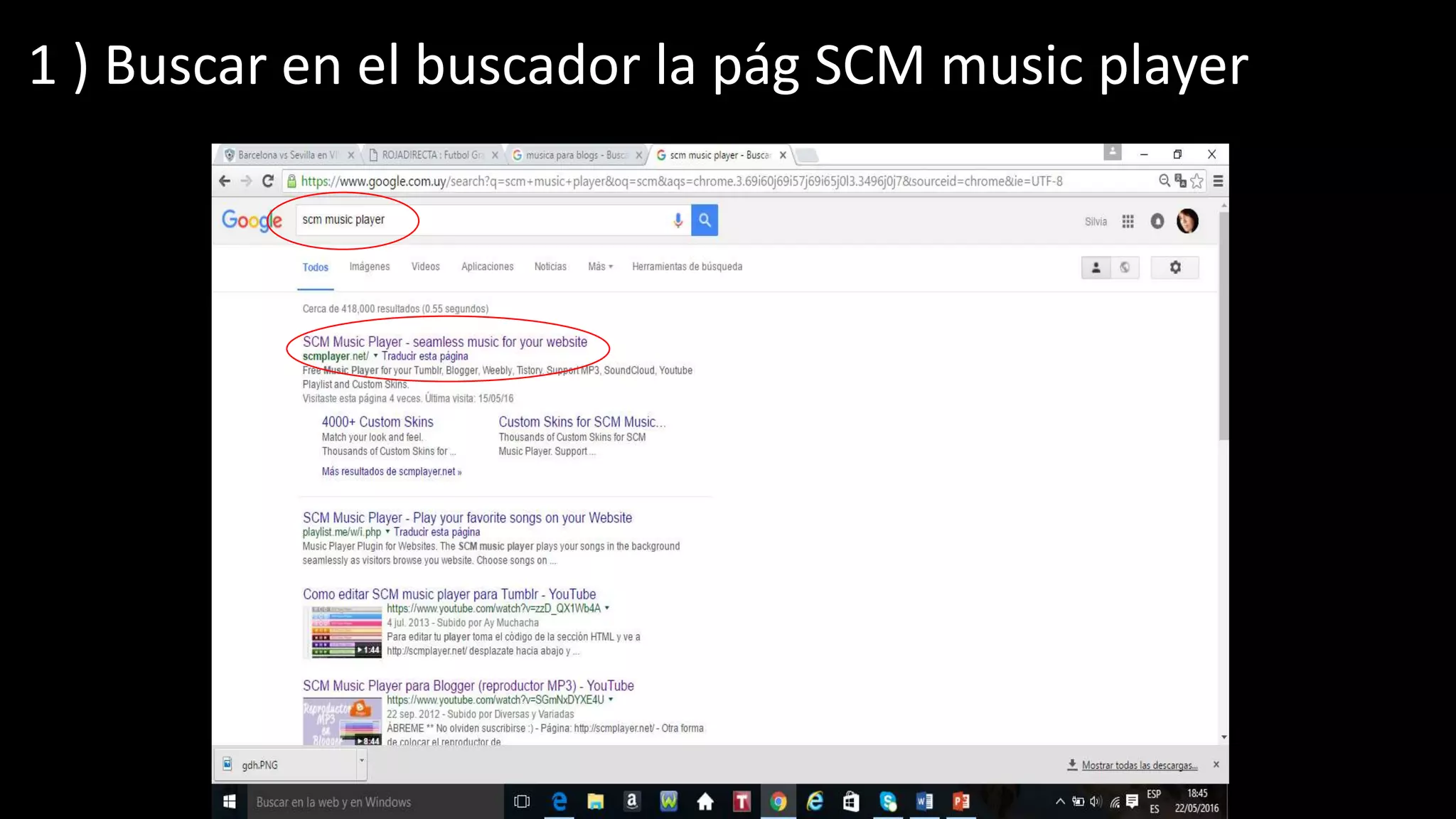The height and width of the screenshot is (819, 1456).
Task: Switch to private results person toggle
Action: [x=1096, y=267]
